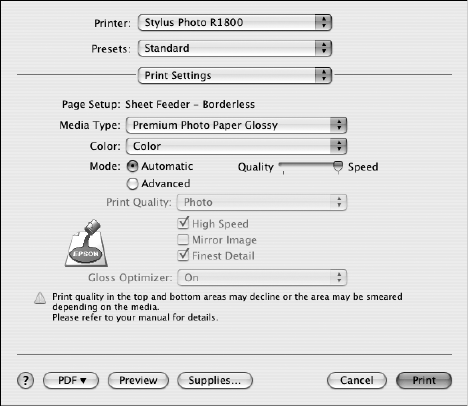Select the Advanced mode radio button
This screenshot has height=406, width=468.
(x=132, y=184)
